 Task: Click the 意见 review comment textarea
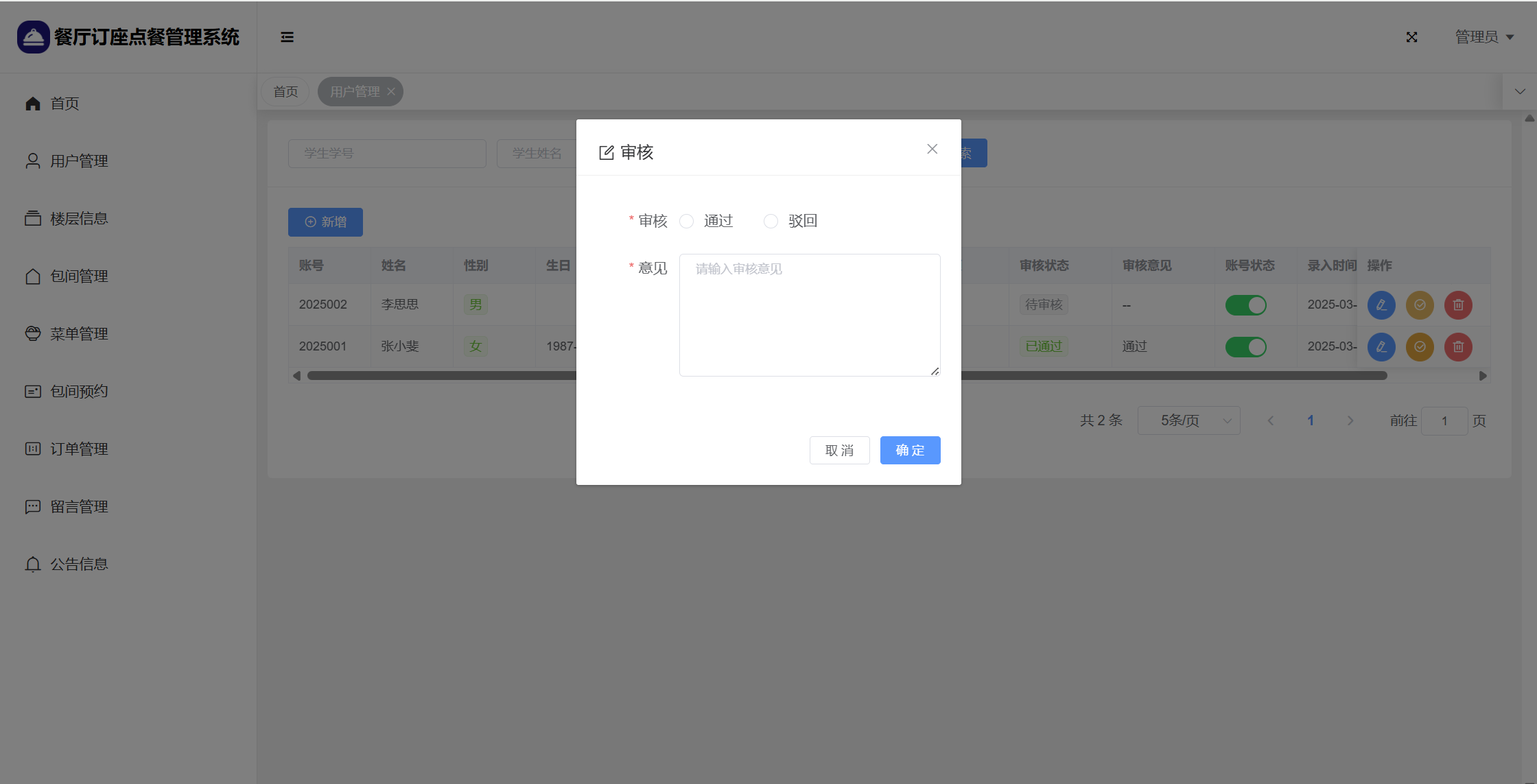pyautogui.click(x=810, y=315)
